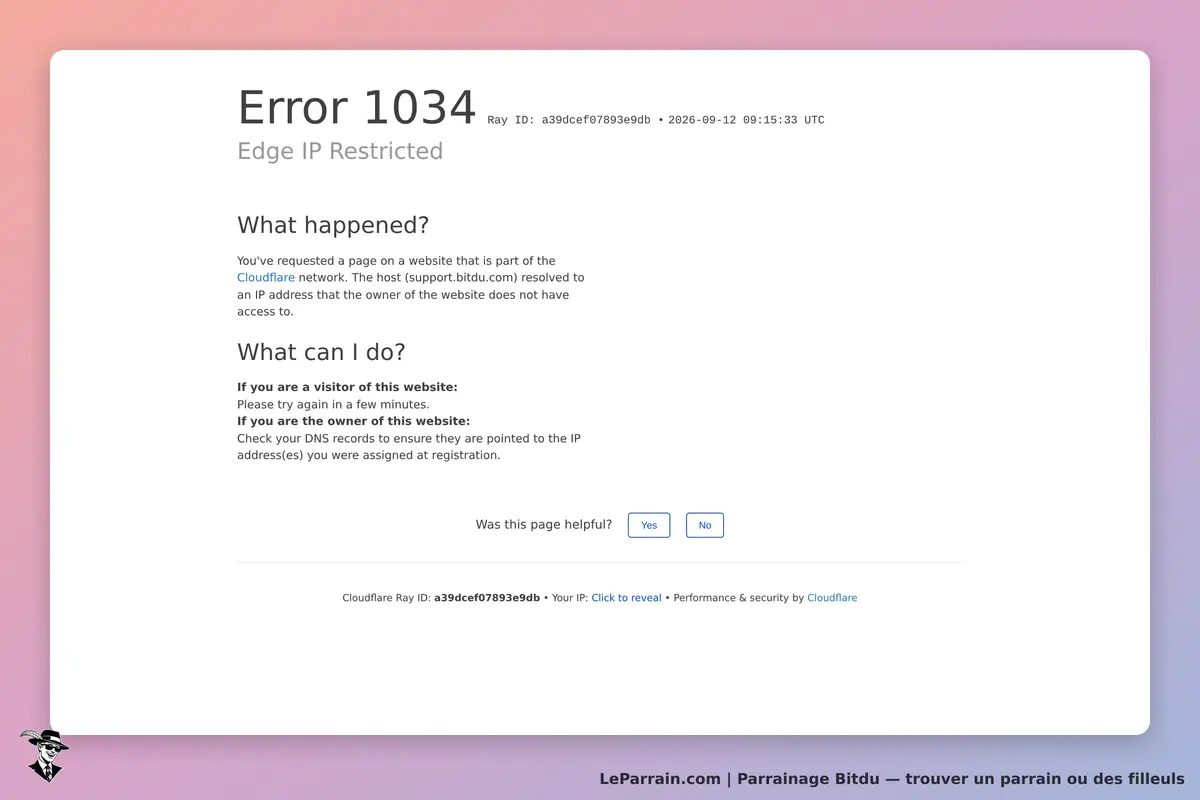The height and width of the screenshot is (800, 1200).
Task: Click the LeParrain.com Parrainage Bitdu caption
Action: (x=892, y=779)
